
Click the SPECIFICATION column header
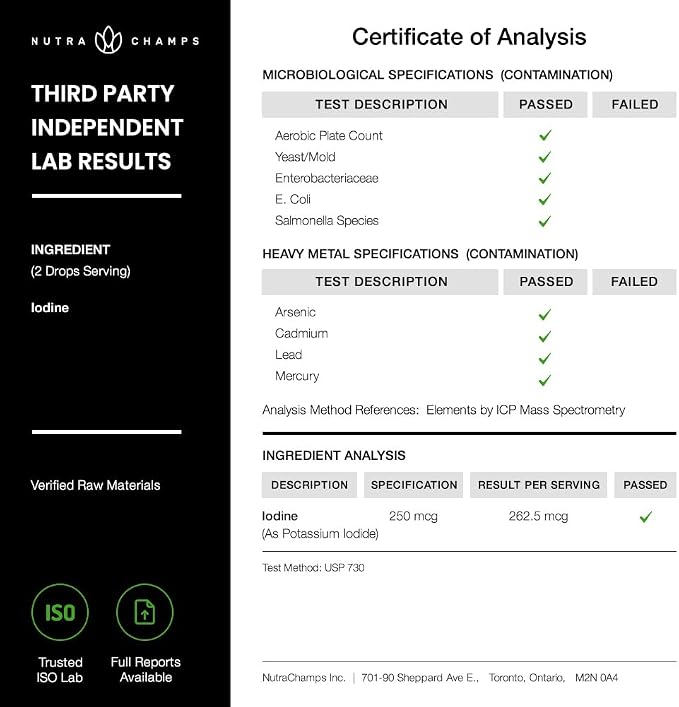[x=413, y=485]
